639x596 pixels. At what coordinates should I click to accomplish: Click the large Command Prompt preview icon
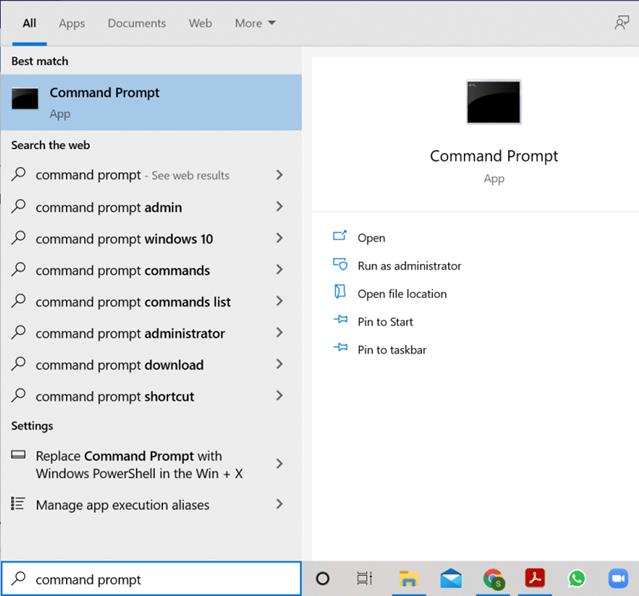494,102
